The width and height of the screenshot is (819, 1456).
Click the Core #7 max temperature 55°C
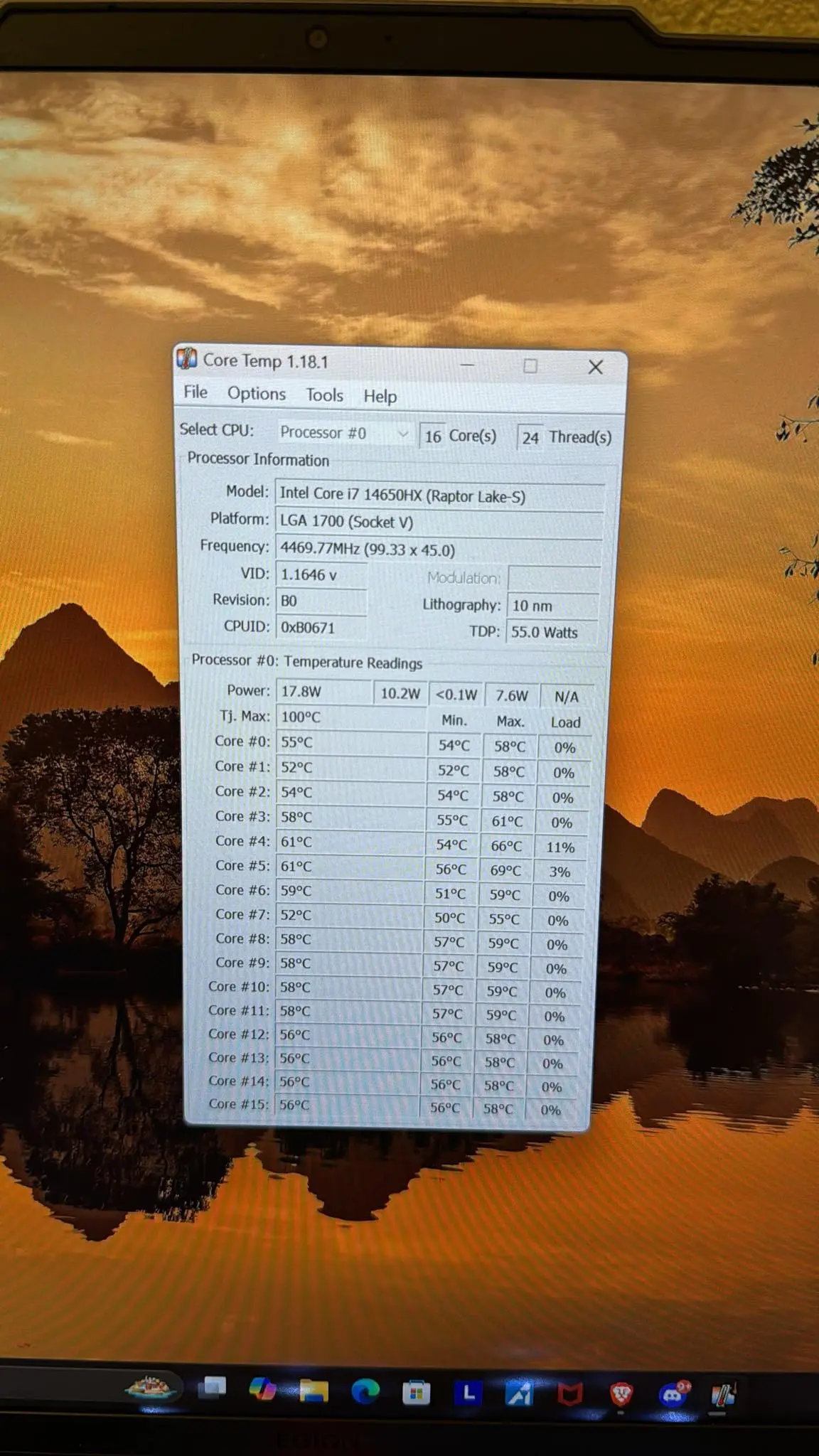504,919
